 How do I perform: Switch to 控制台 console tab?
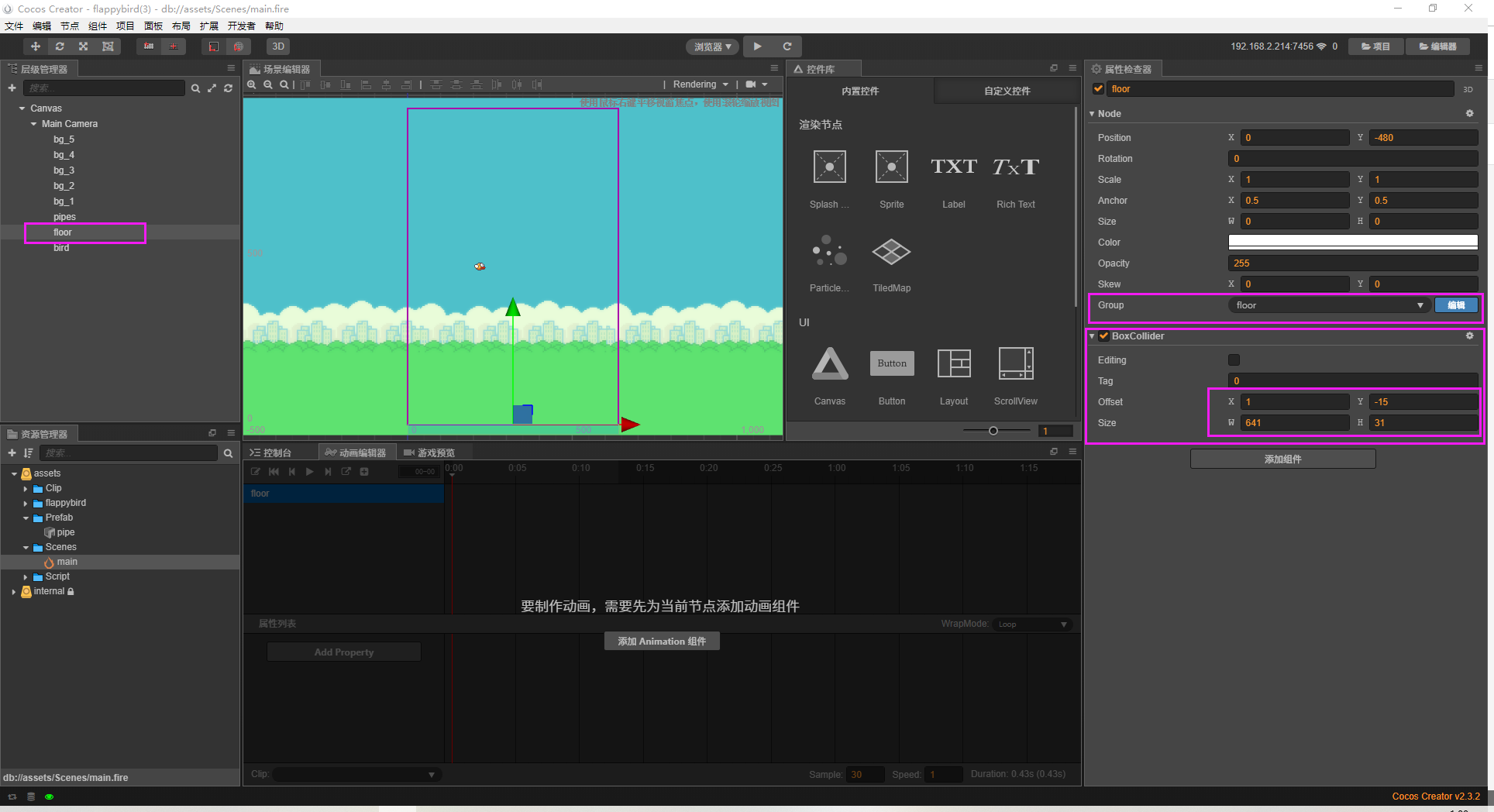[271, 452]
